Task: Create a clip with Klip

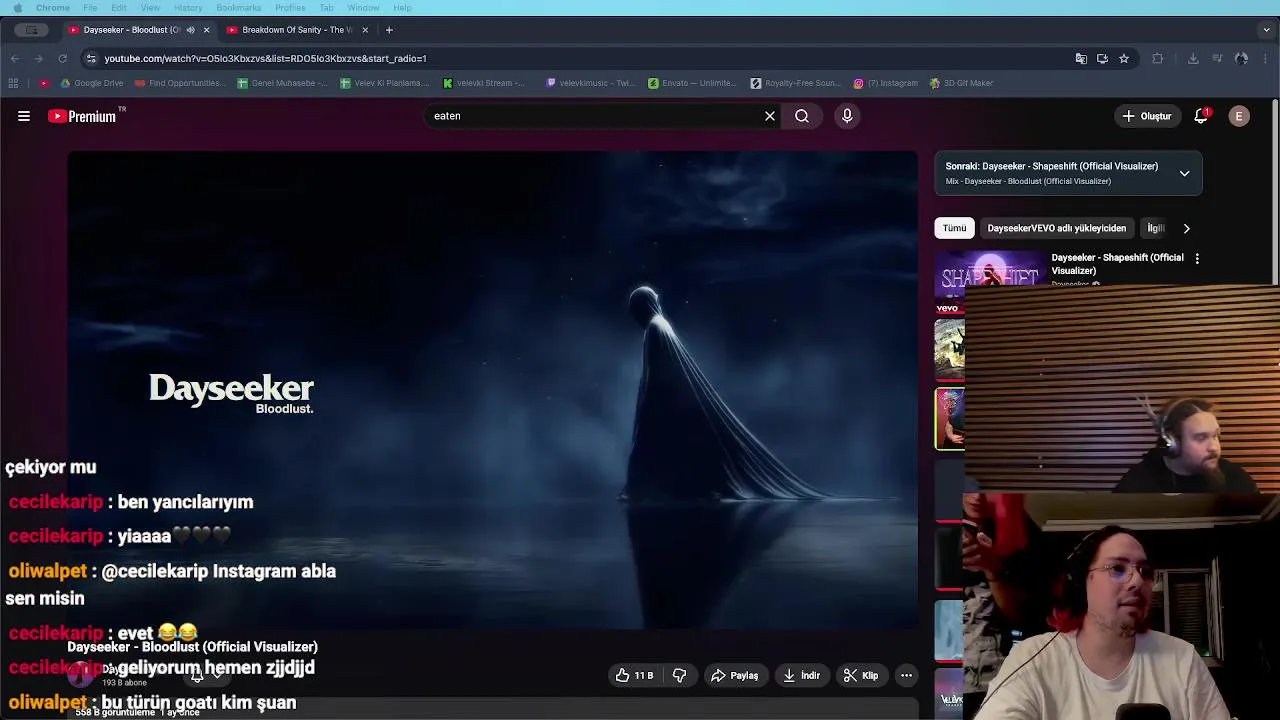Action: click(x=861, y=675)
